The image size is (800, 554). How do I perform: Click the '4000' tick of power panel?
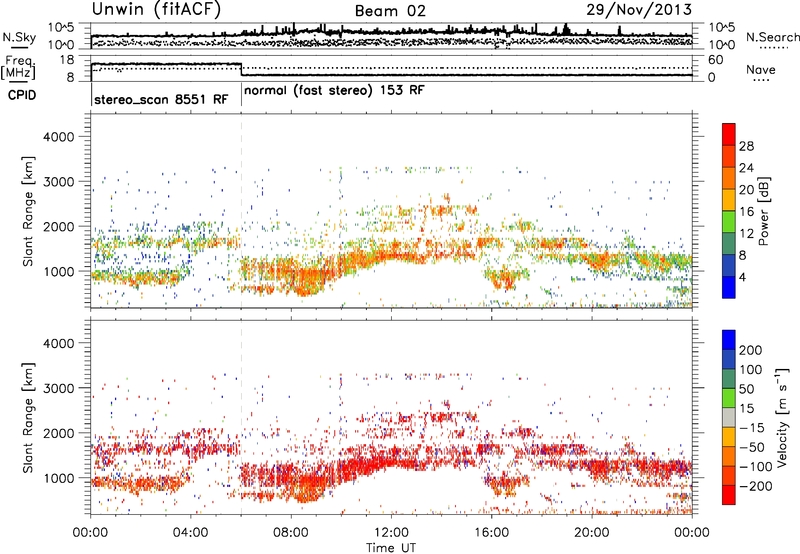58,137
